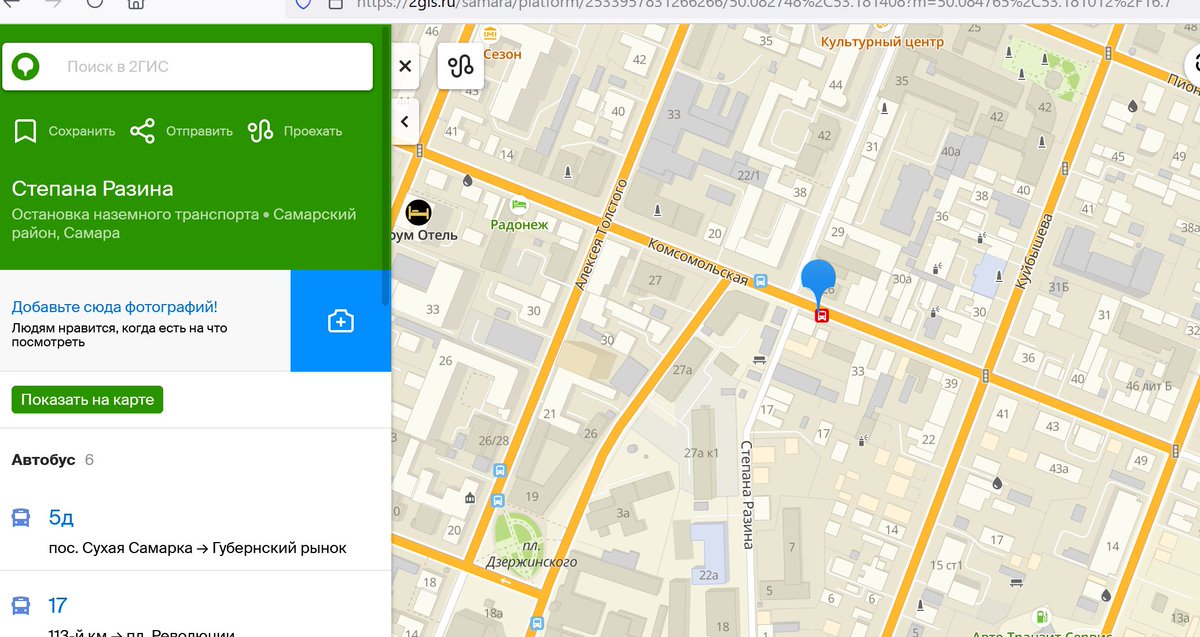
Task: Open bus route '17' link
Action: pyautogui.click(x=57, y=605)
